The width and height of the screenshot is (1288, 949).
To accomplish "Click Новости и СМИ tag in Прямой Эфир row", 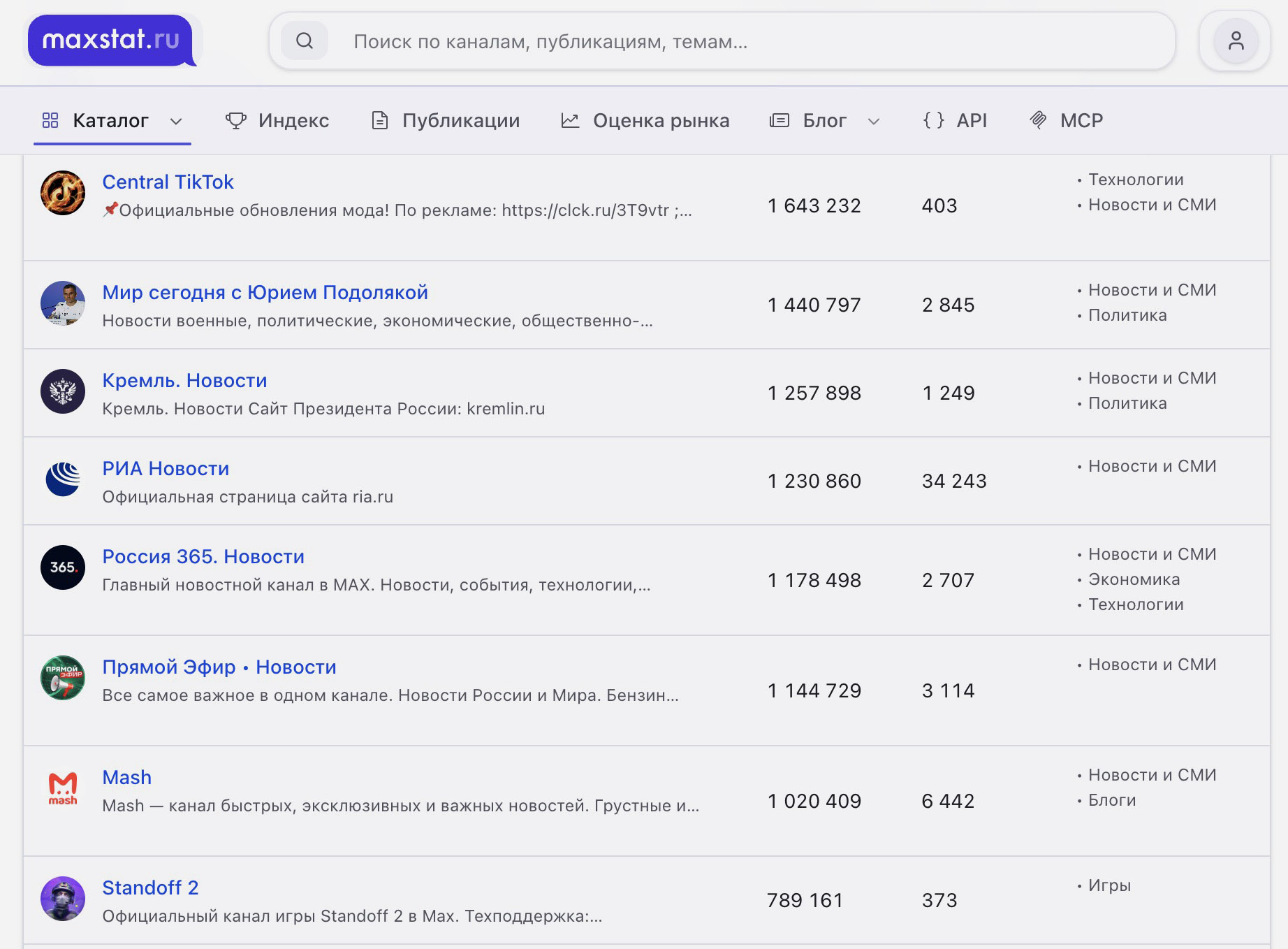I will 1152,665.
